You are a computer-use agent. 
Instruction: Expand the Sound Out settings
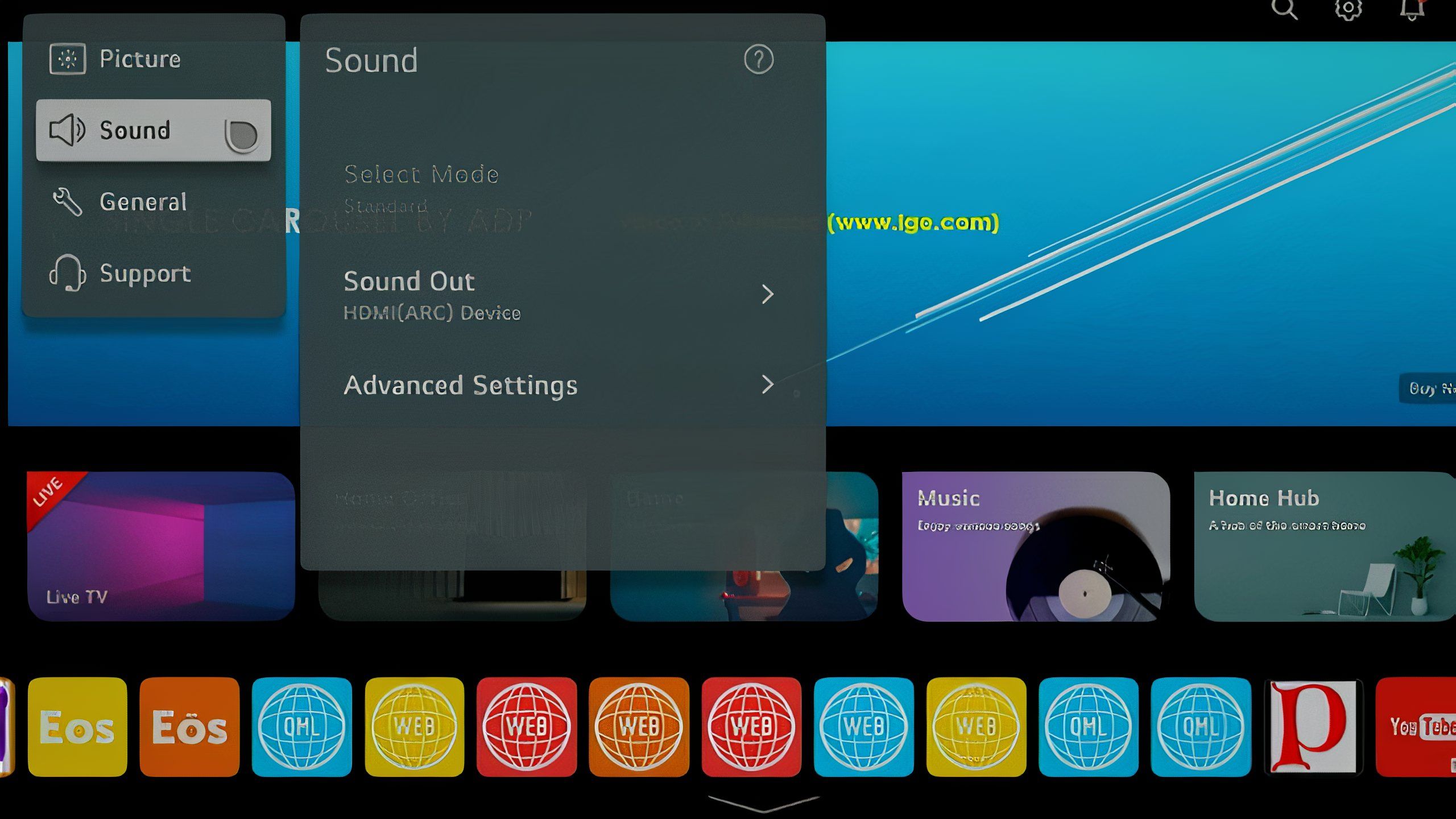tap(768, 293)
